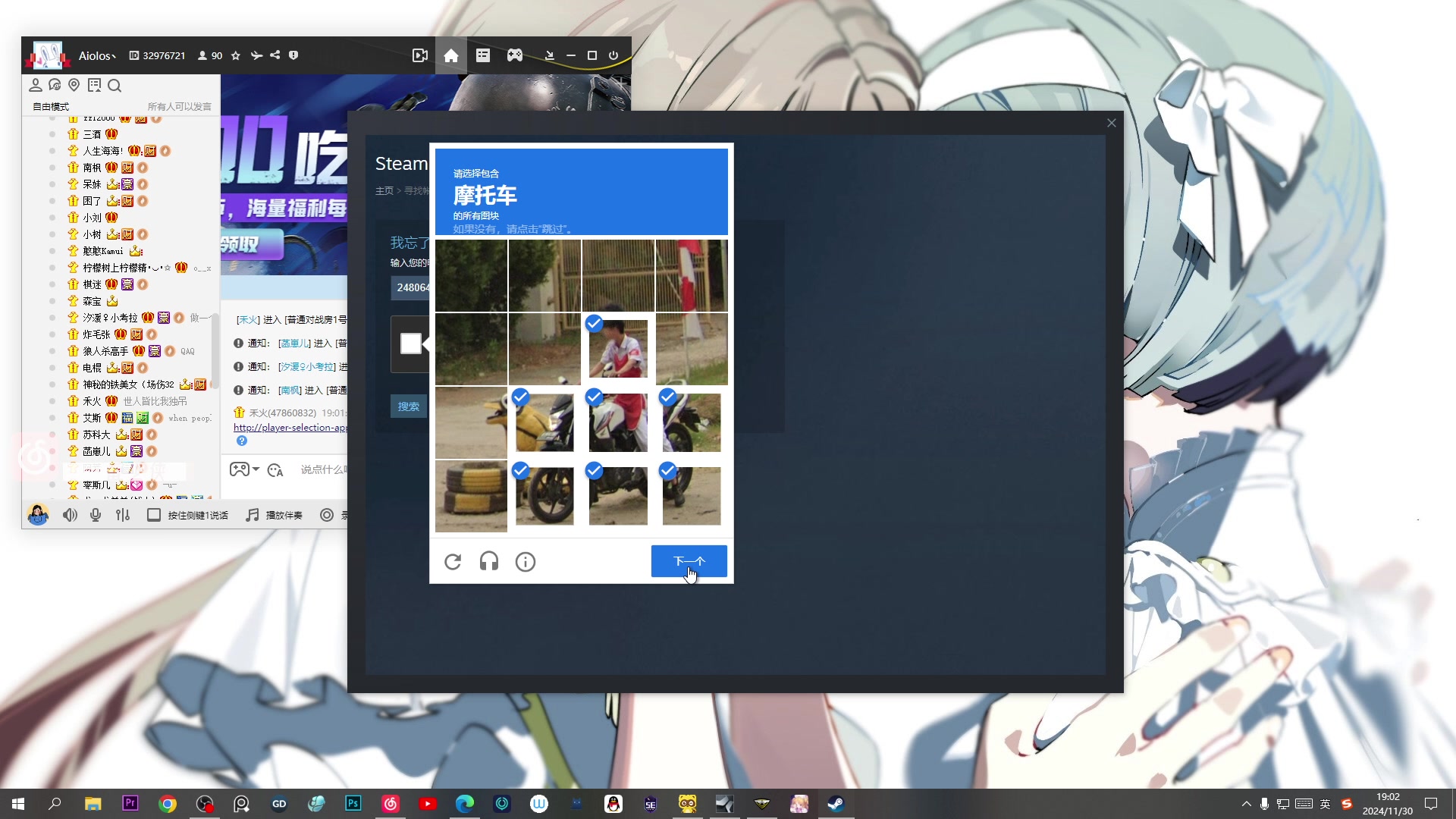
Task: Open the user profile sidebar icon
Action: click(36, 85)
